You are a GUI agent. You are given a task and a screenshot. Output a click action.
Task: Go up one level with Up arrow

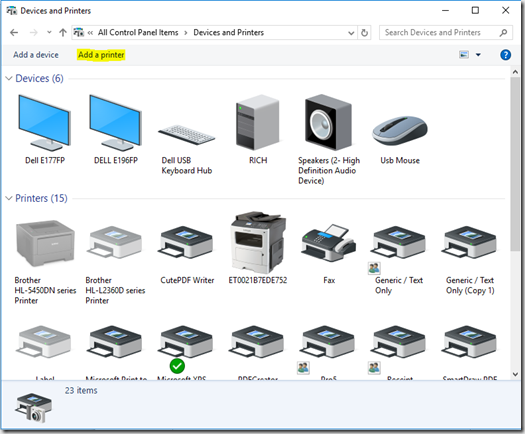click(x=63, y=32)
